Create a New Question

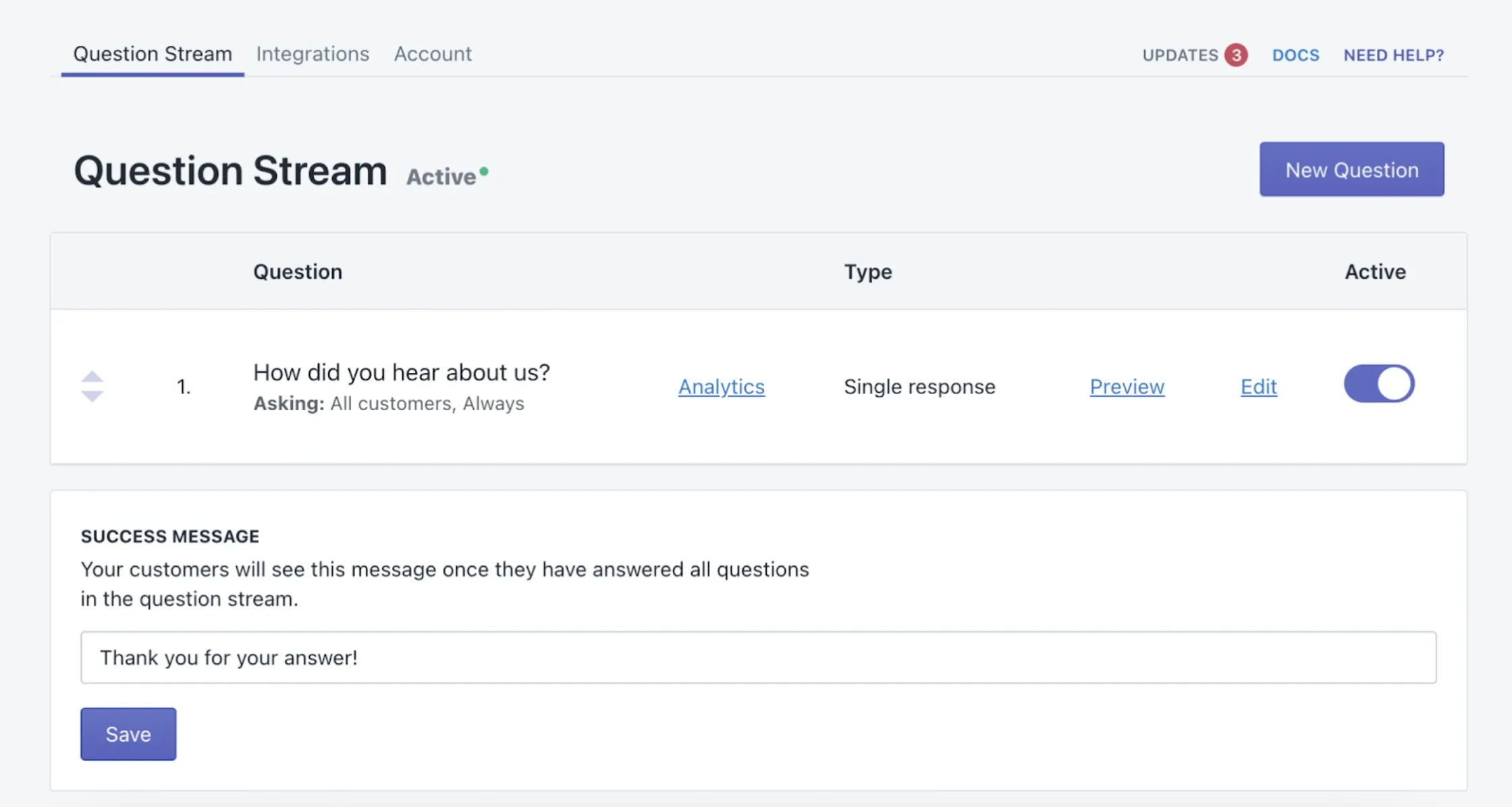1351,169
